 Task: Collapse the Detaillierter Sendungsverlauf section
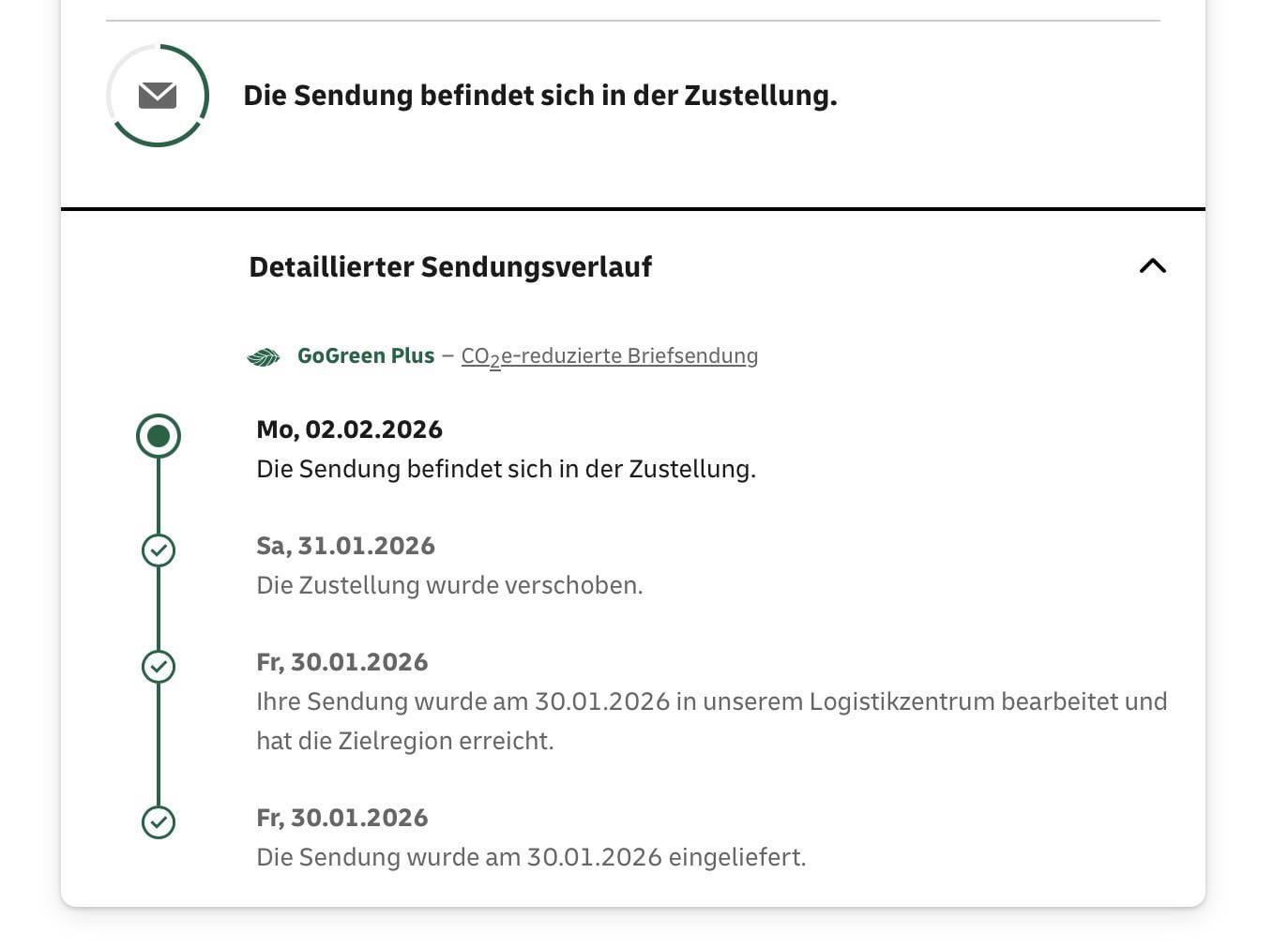point(1152,266)
